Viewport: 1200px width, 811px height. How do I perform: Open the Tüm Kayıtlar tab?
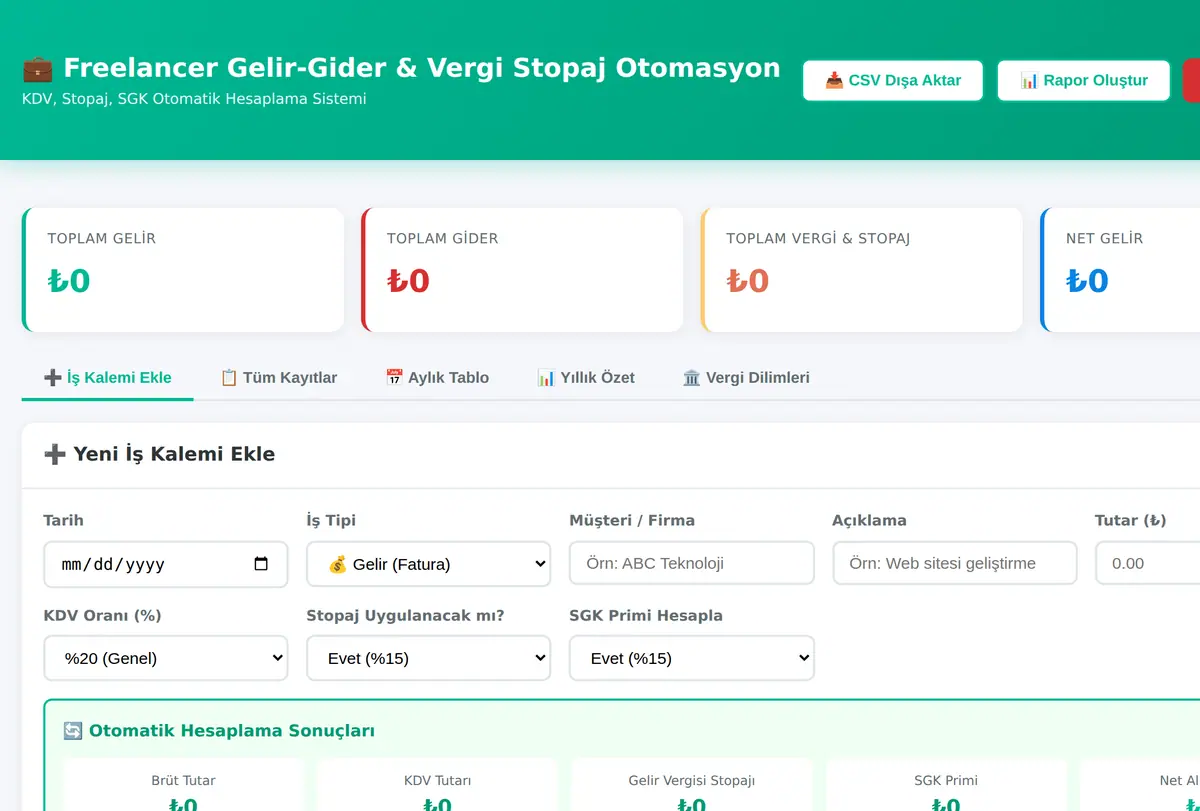pos(279,378)
